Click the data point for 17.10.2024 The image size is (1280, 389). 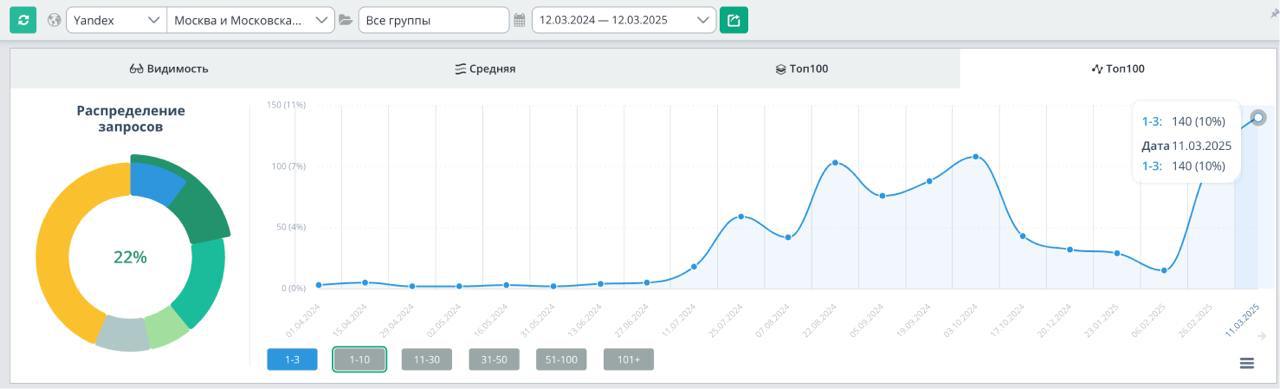click(x=1022, y=236)
